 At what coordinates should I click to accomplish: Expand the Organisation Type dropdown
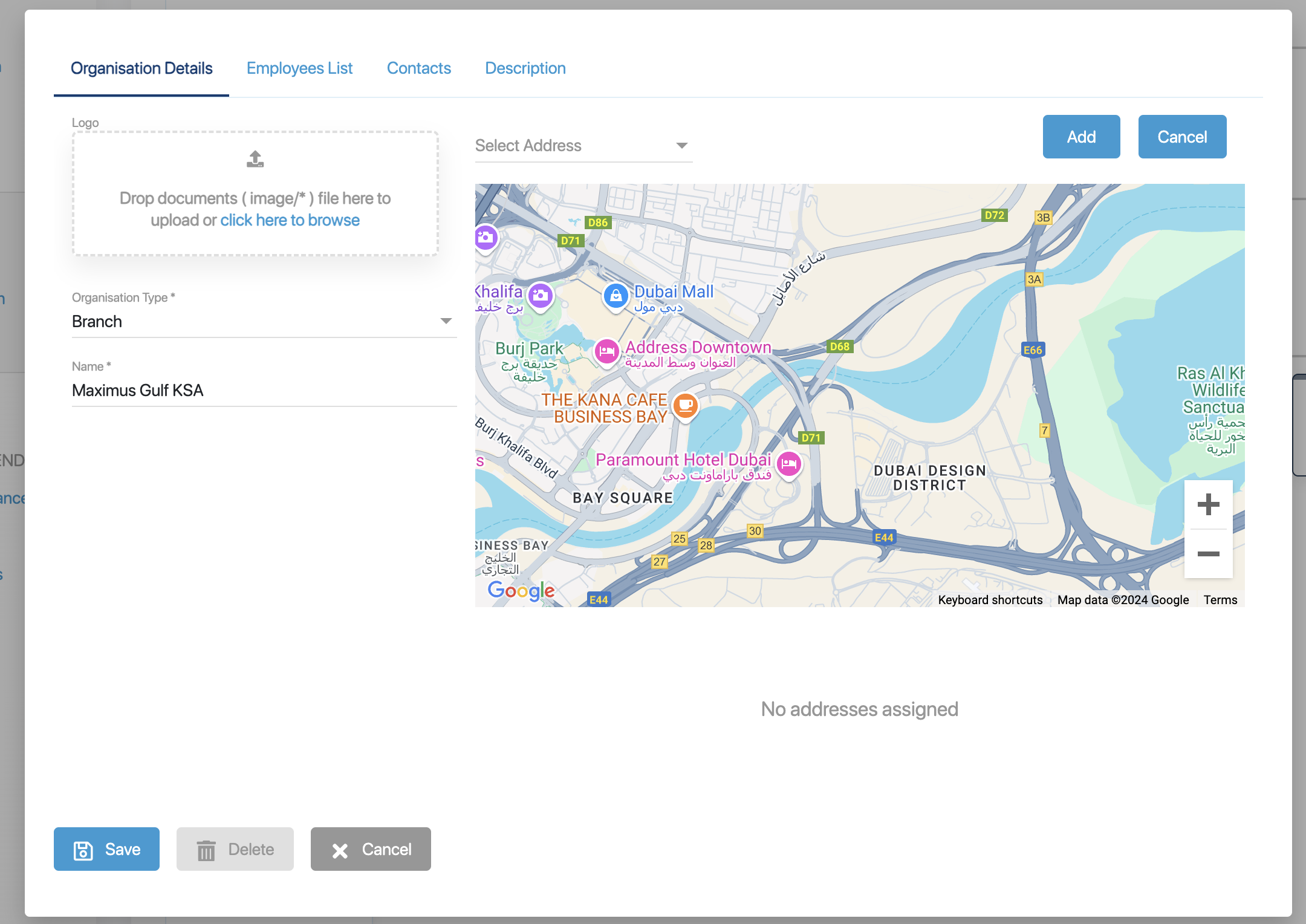pos(264,322)
